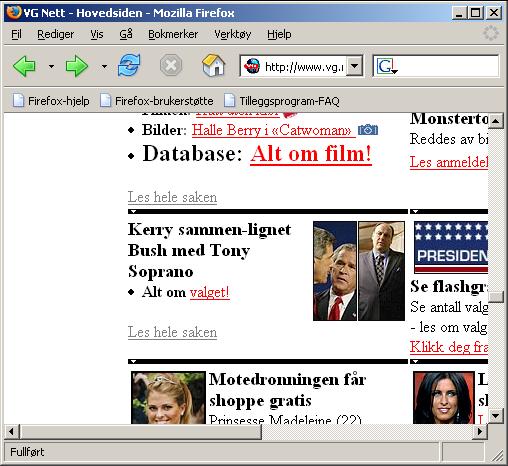The height and width of the screenshot is (466, 508).
Task: Click the Tilleggsprogram-FAQ bookmark page icon
Action: pyautogui.click(x=229, y=100)
